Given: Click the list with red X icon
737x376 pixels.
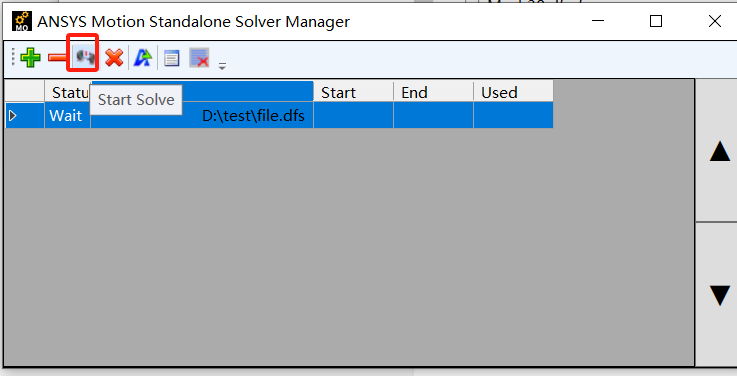Looking at the screenshot, I should click(x=199, y=58).
